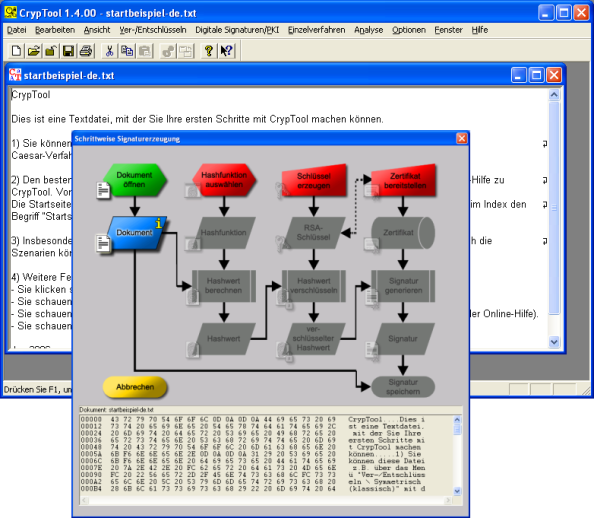Click the red Zertifikat bereitstellen shape

click(403, 181)
